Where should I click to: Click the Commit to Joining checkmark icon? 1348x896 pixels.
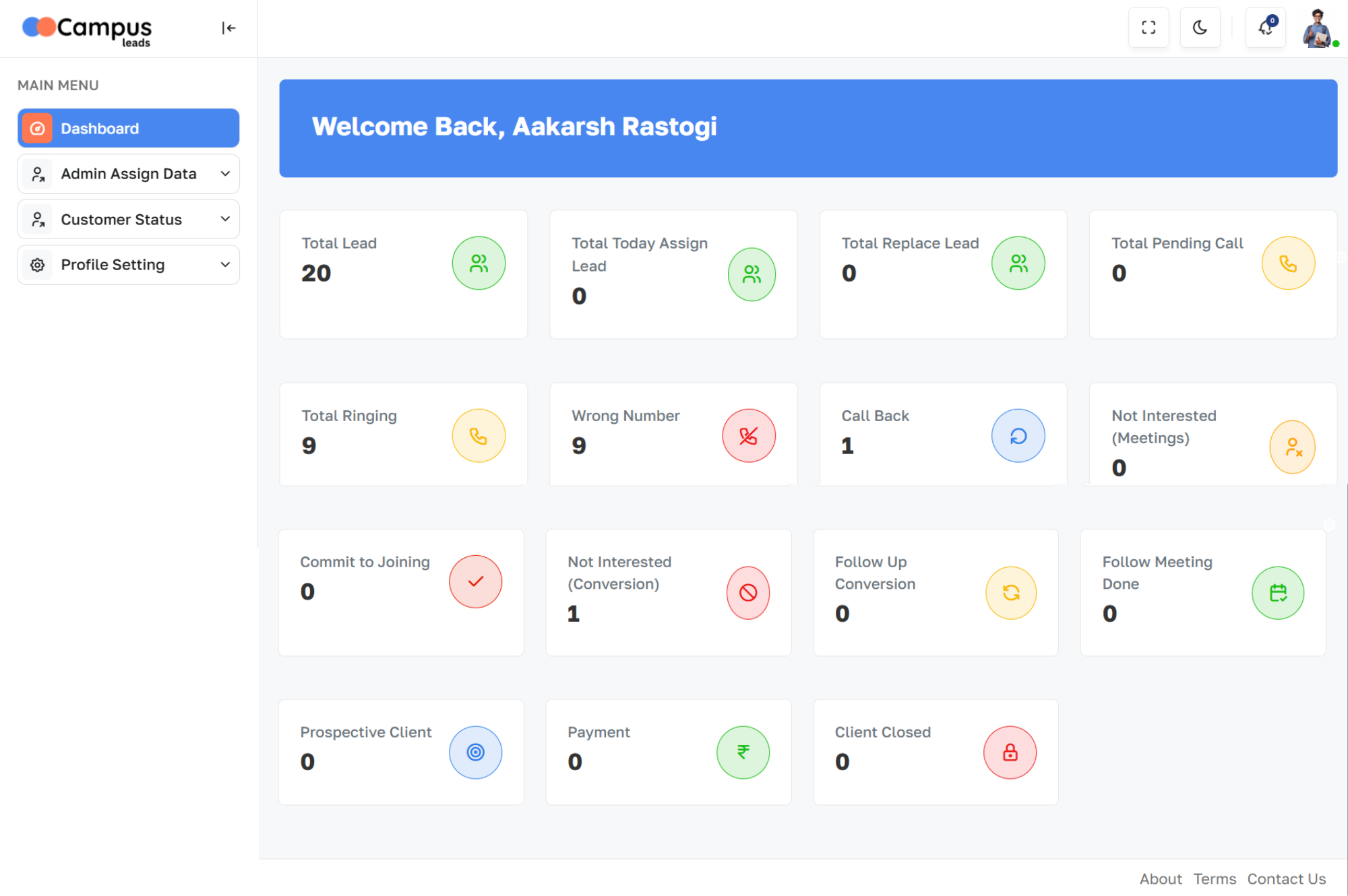click(475, 581)
